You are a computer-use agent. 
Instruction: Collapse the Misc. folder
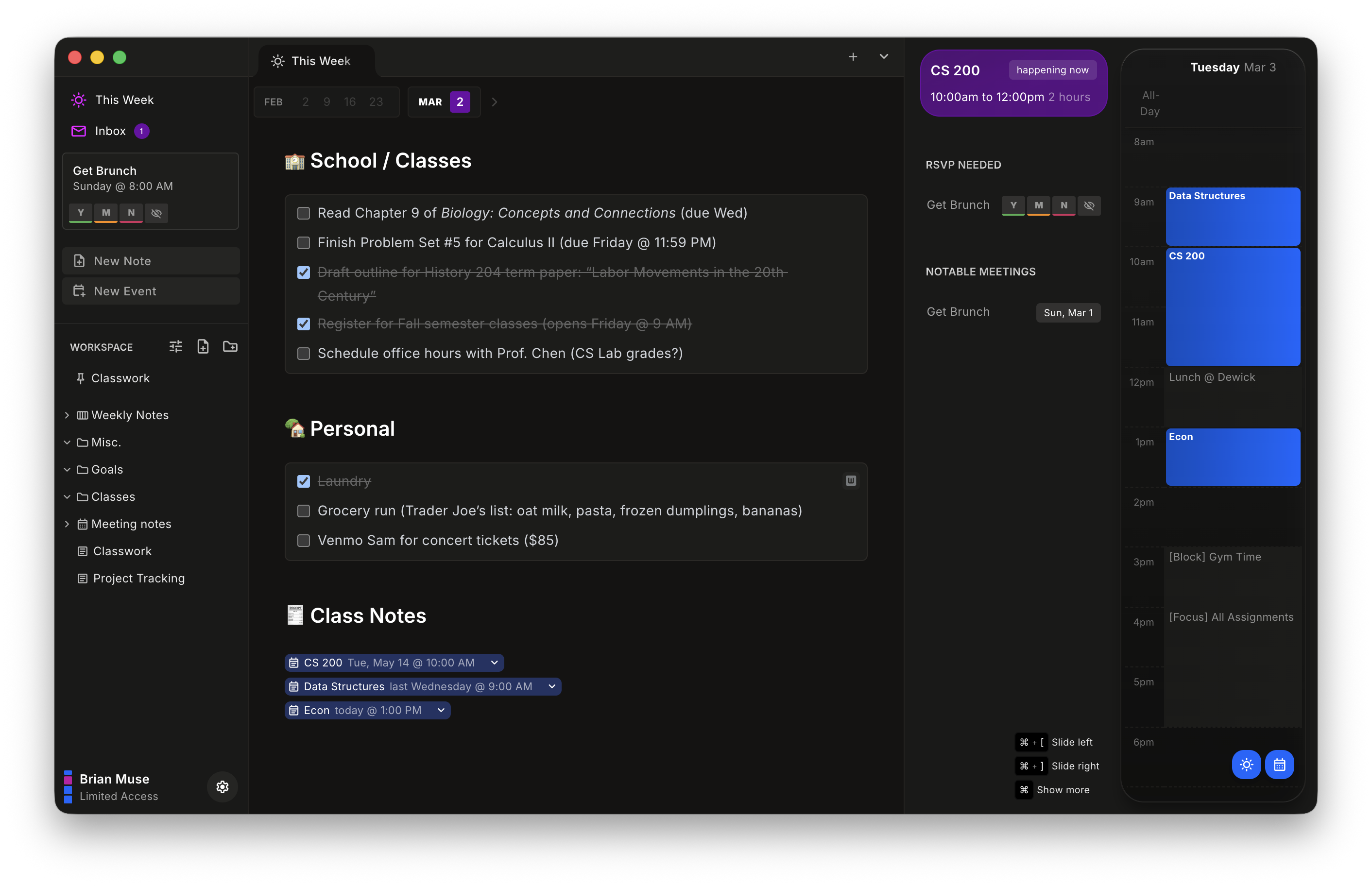pos(68,442)
